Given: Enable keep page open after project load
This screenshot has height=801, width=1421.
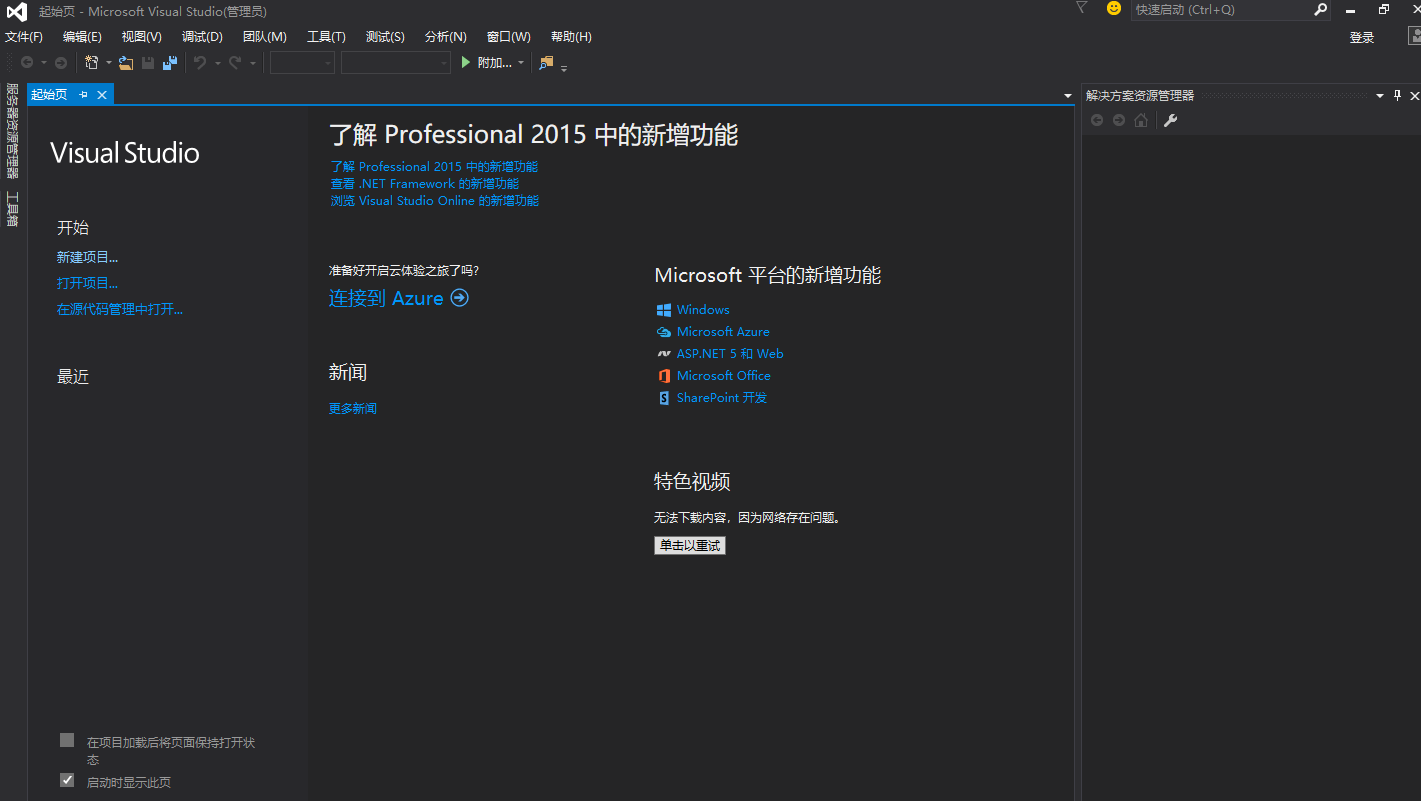Looking at the screenshot, I should coord(67,741).
